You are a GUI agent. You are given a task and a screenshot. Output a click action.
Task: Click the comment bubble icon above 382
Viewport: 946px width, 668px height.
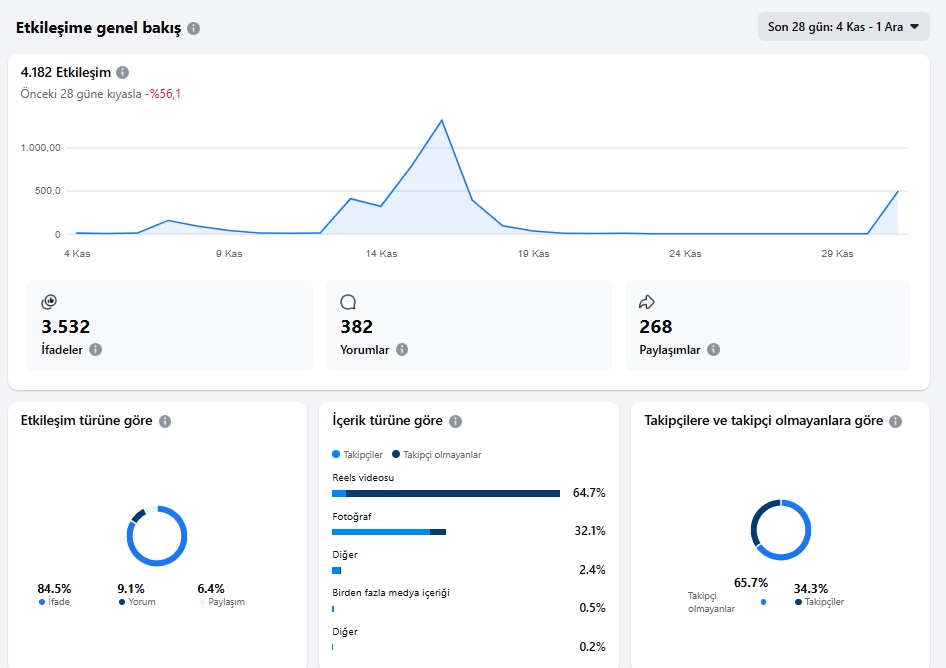coord(348,302)
